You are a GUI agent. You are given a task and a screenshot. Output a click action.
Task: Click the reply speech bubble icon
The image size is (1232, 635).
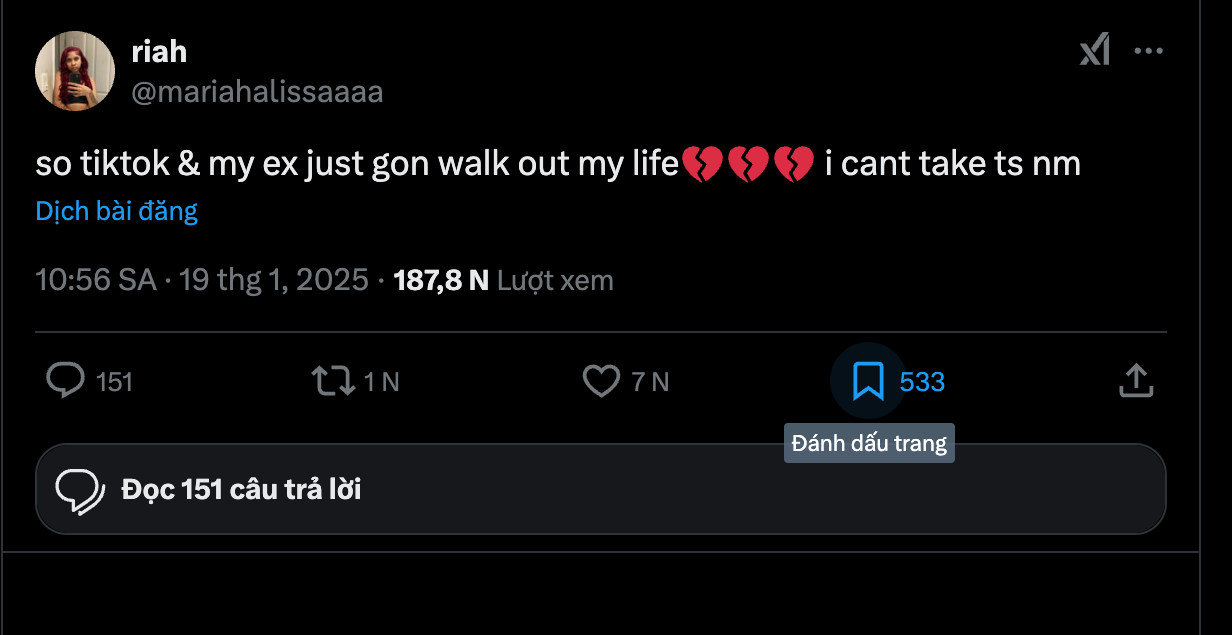click(66, 381)
